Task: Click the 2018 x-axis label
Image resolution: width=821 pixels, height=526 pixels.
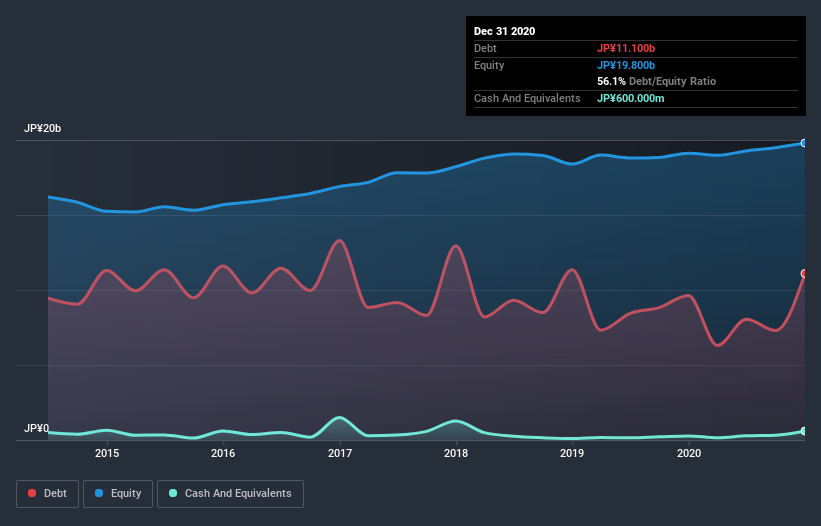Action: [x=456, y=453]
